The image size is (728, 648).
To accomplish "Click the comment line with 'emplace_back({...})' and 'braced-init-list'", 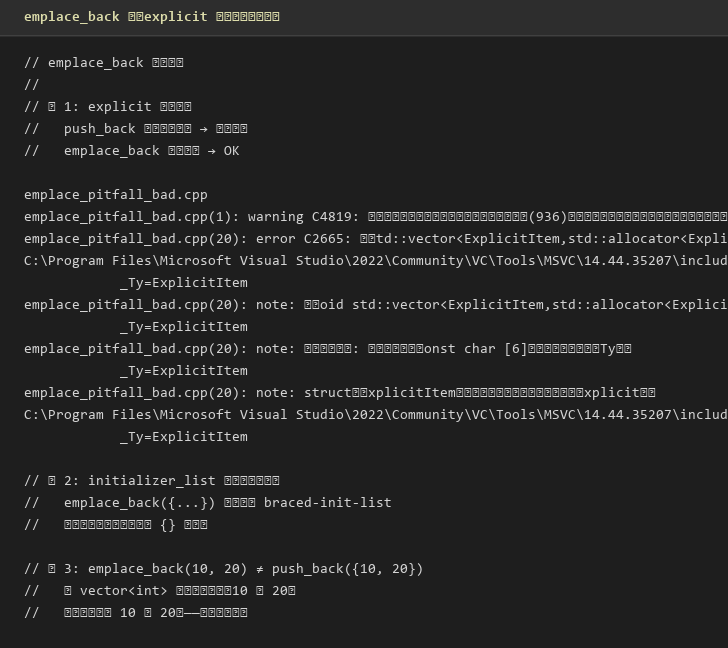I will point(208,503).
